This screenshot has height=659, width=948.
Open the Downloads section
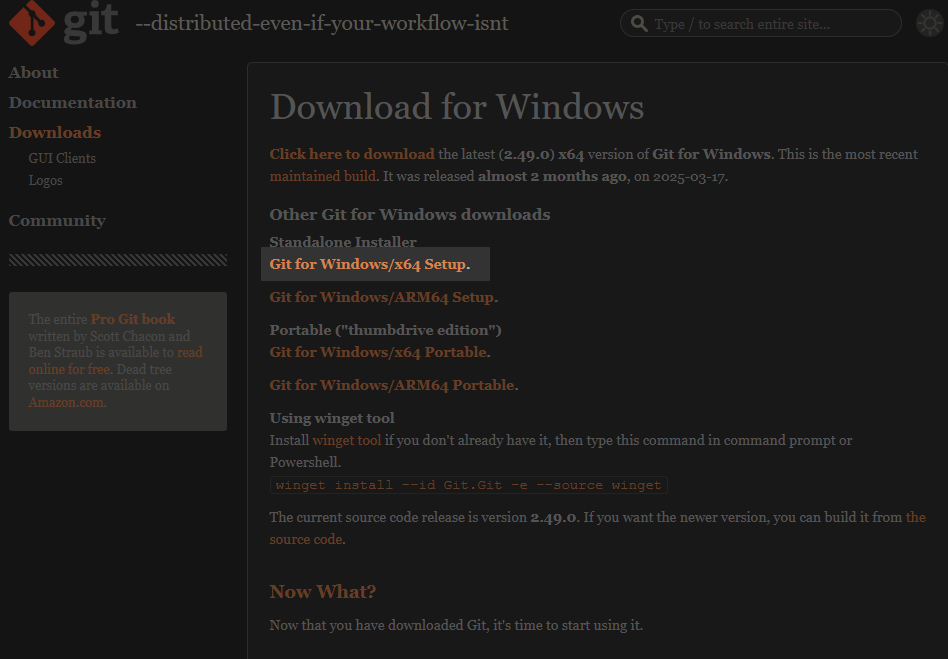54,132
